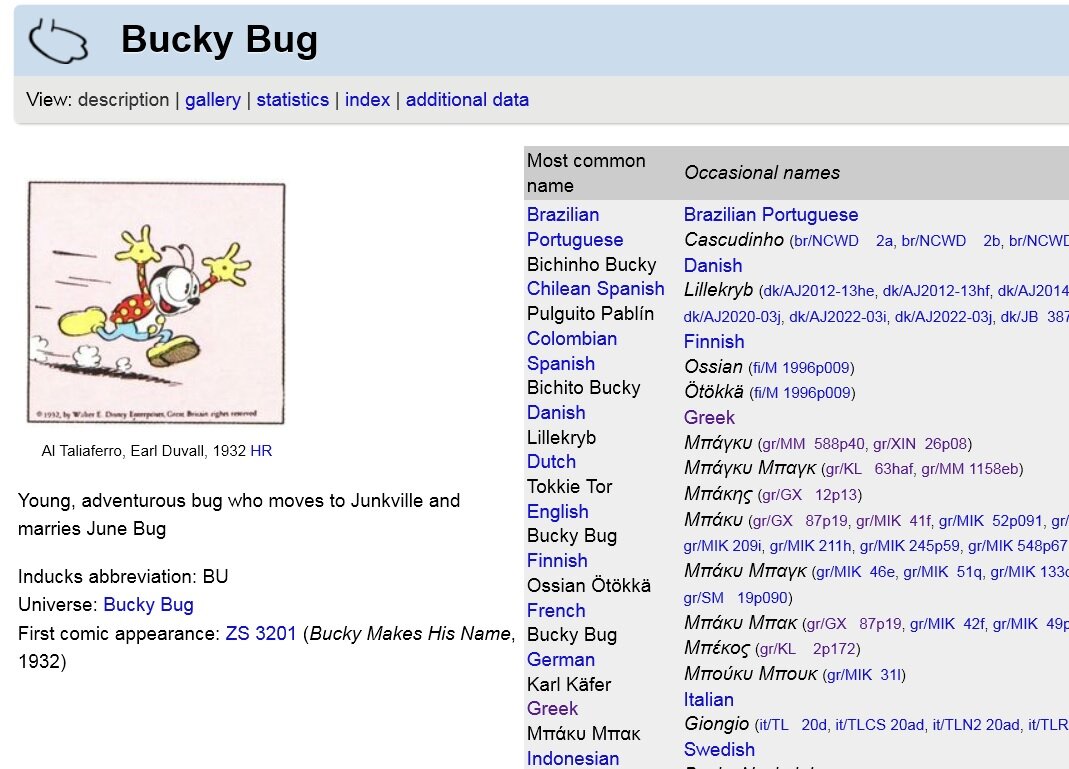
Task: Open the additional data view
Action: coord(467,100)
